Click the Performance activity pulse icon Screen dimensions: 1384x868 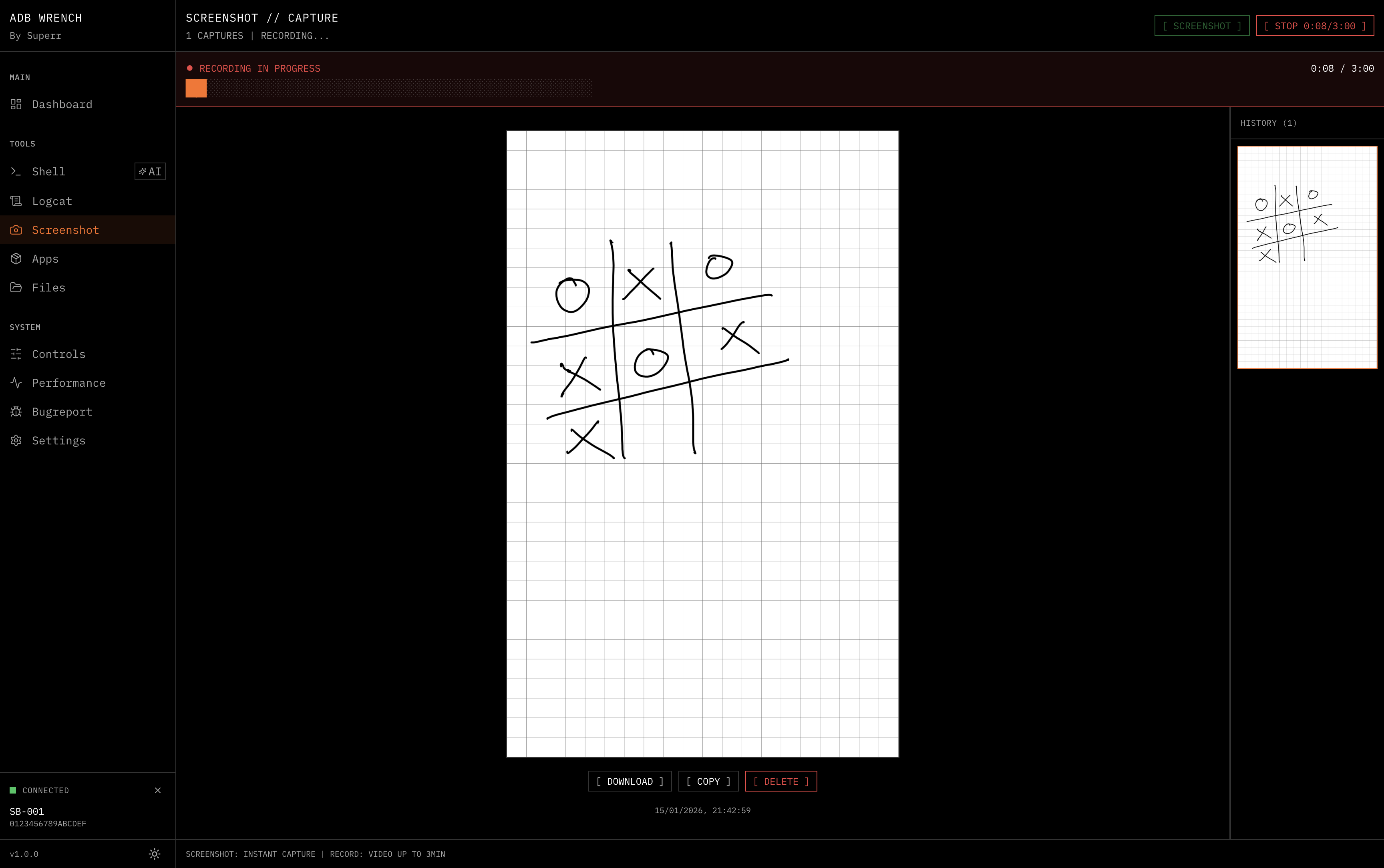coord(16,383)
